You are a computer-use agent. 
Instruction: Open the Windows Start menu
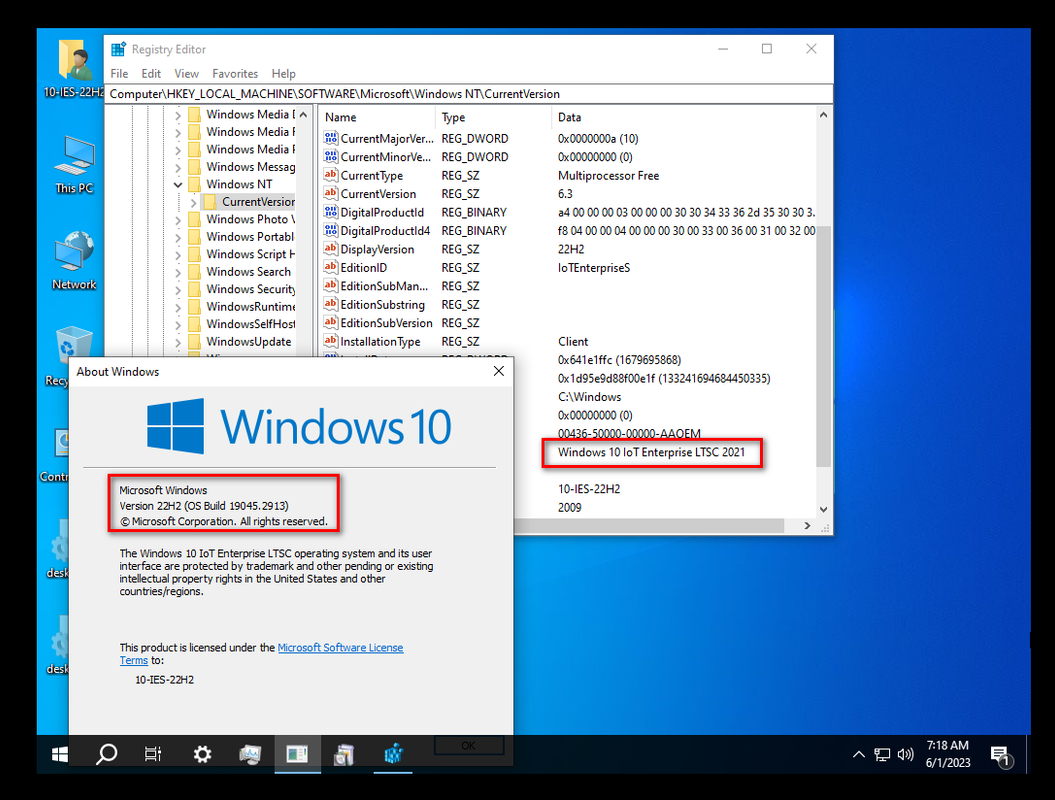[60, 754]
